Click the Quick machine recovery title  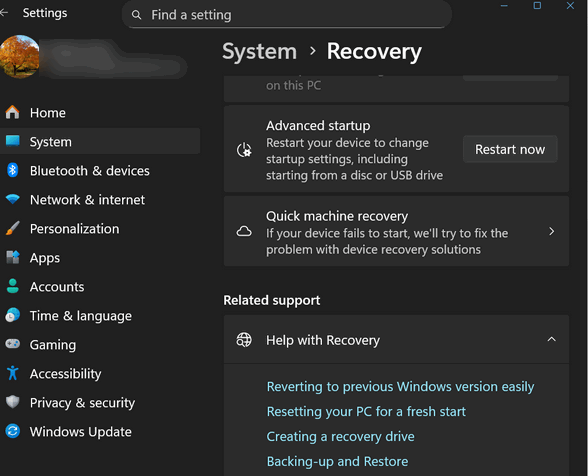tap(337, 216)
